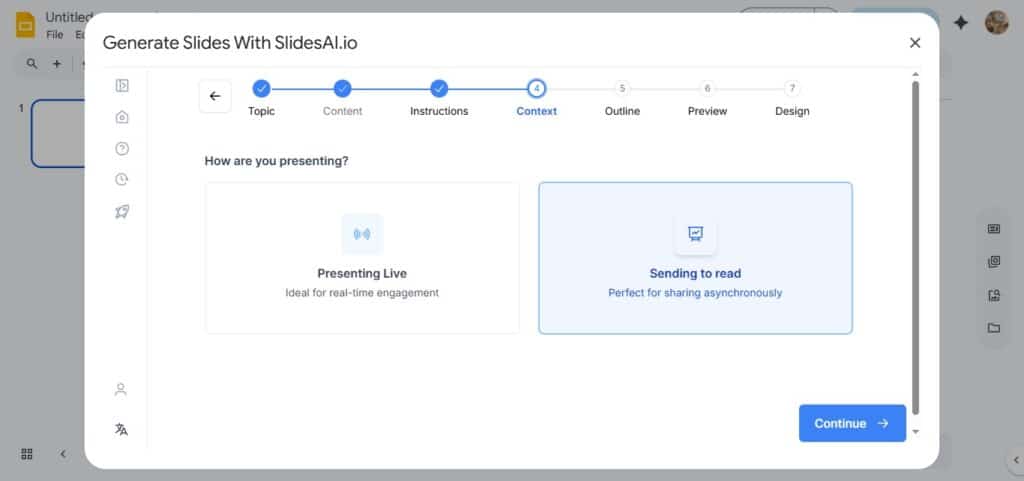The image size is (1024, 481).
Task: Open the help question mark icon
Action: point(122,149)
